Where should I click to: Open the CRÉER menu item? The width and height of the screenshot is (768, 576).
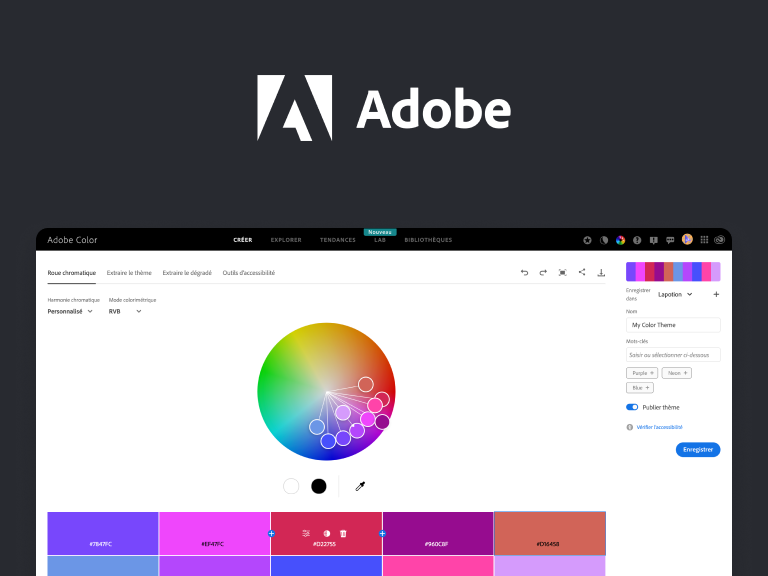[242, 240]
